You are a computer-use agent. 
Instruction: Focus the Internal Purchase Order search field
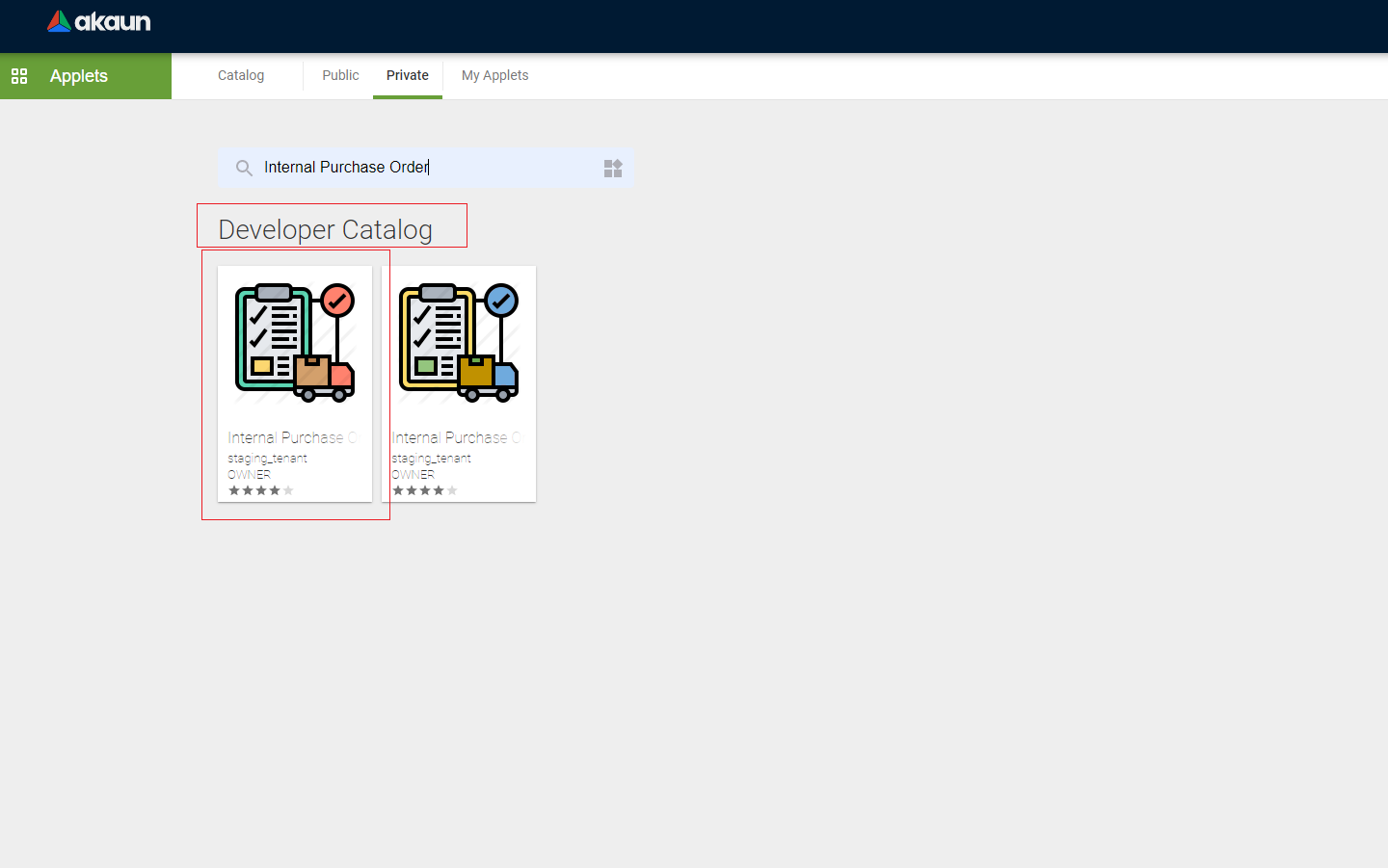pyautogui.click(x=424, y=168)
